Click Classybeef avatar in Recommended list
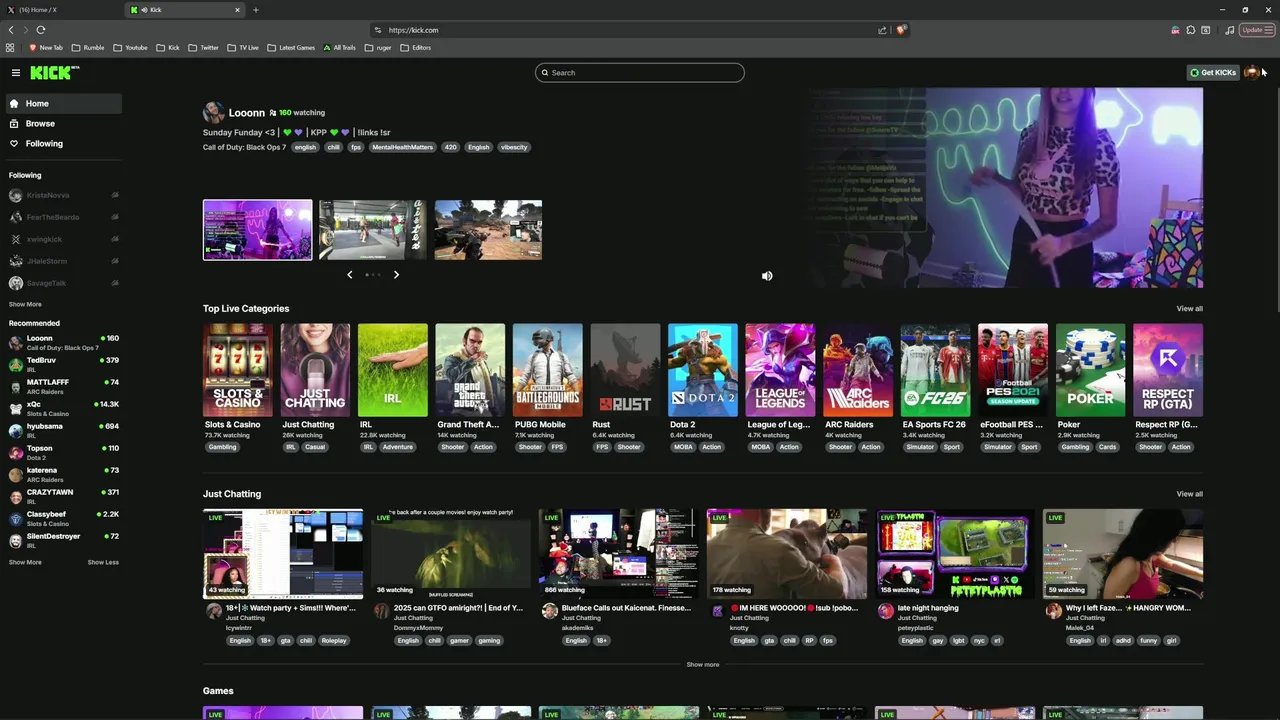 [x=15, y=518]
